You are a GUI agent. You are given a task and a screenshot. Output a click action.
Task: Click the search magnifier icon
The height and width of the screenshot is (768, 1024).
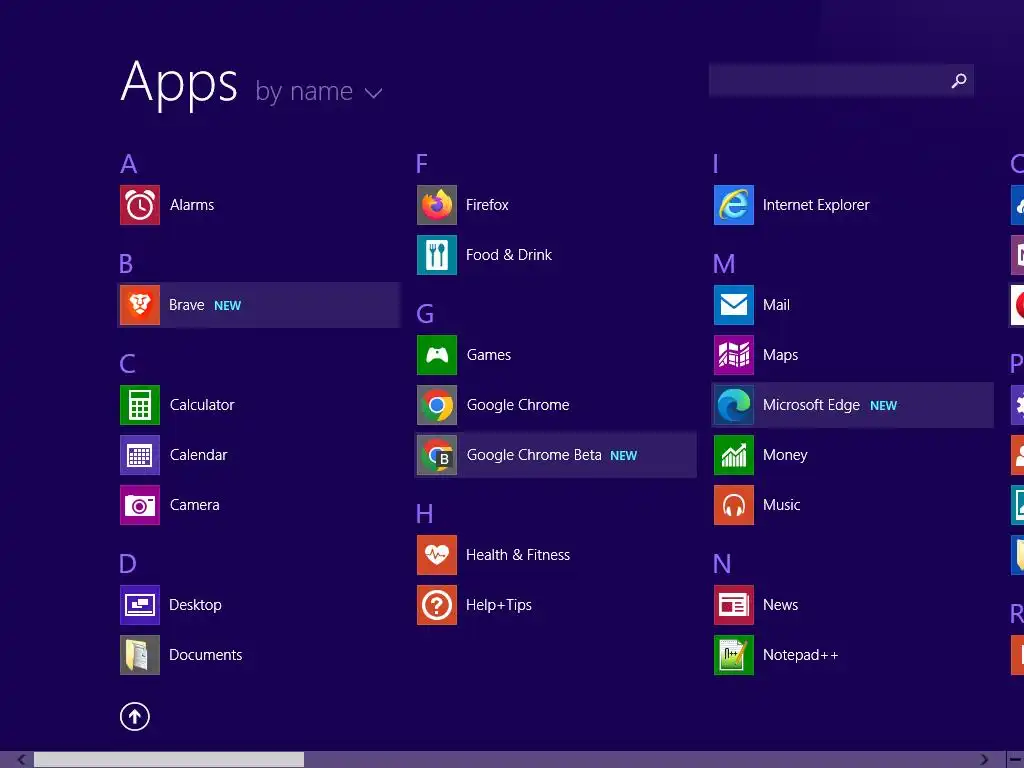959,81
